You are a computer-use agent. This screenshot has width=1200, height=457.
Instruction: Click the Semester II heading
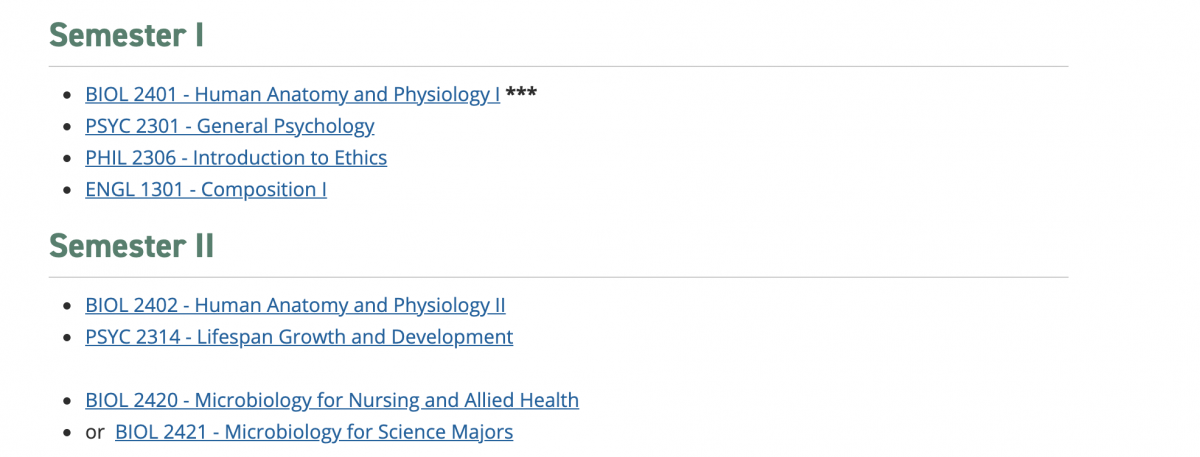pos(132,245)
